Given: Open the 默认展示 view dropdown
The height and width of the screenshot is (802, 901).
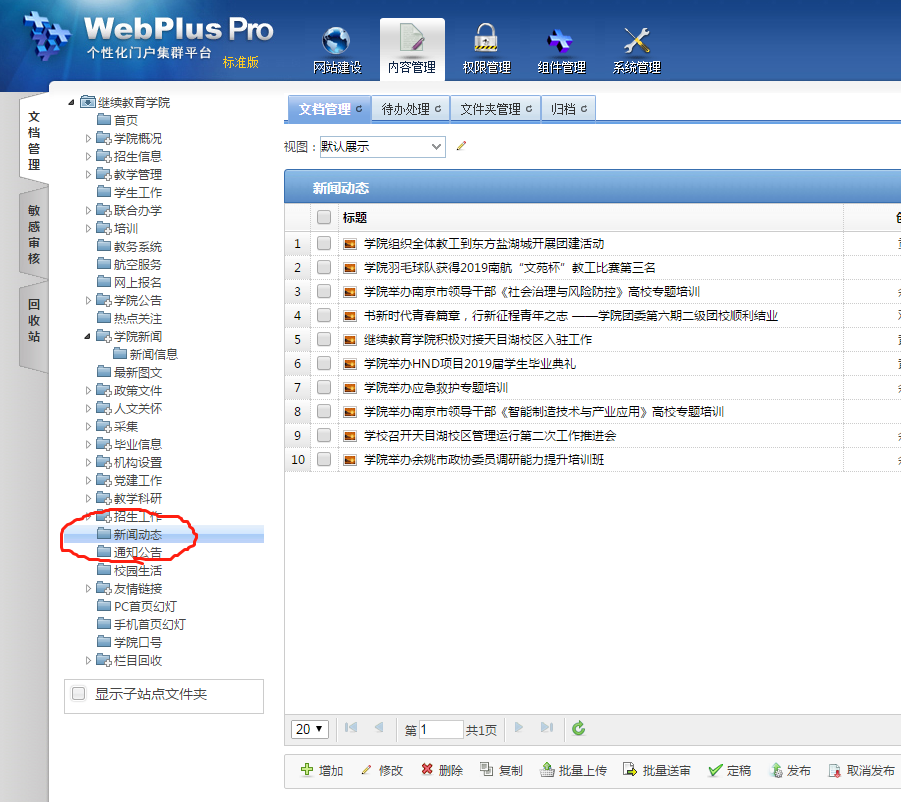Looking at the screenshot, I should coord(382,146).
